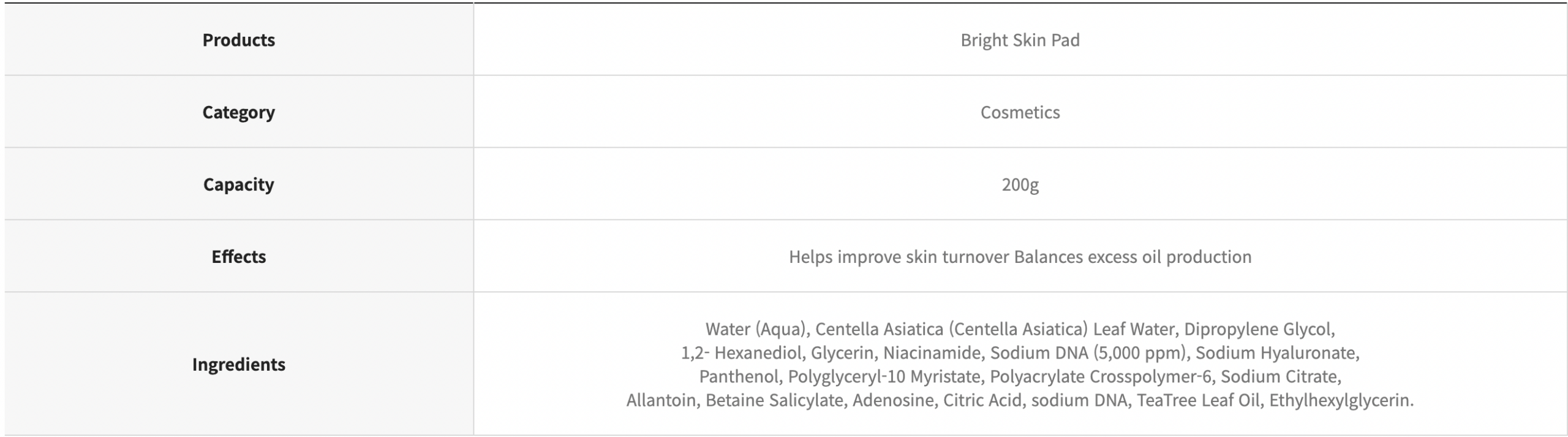The image size is (1568, 437).
Task: Select the Sodium Hyaluronate ingredient
Action: (1276, 353)
